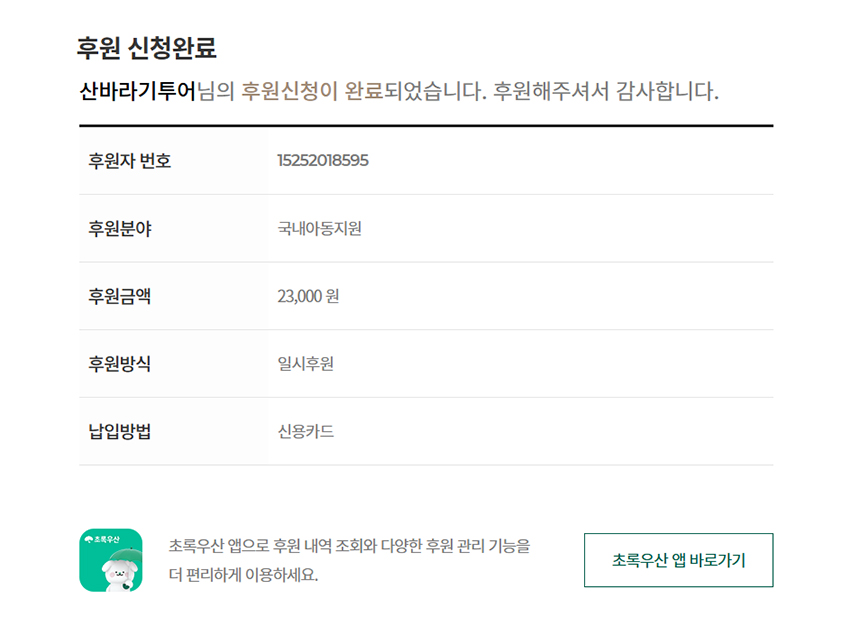Select the sponsor name 산바라기투어
This screenshot has height=617, width=860.
137,92
